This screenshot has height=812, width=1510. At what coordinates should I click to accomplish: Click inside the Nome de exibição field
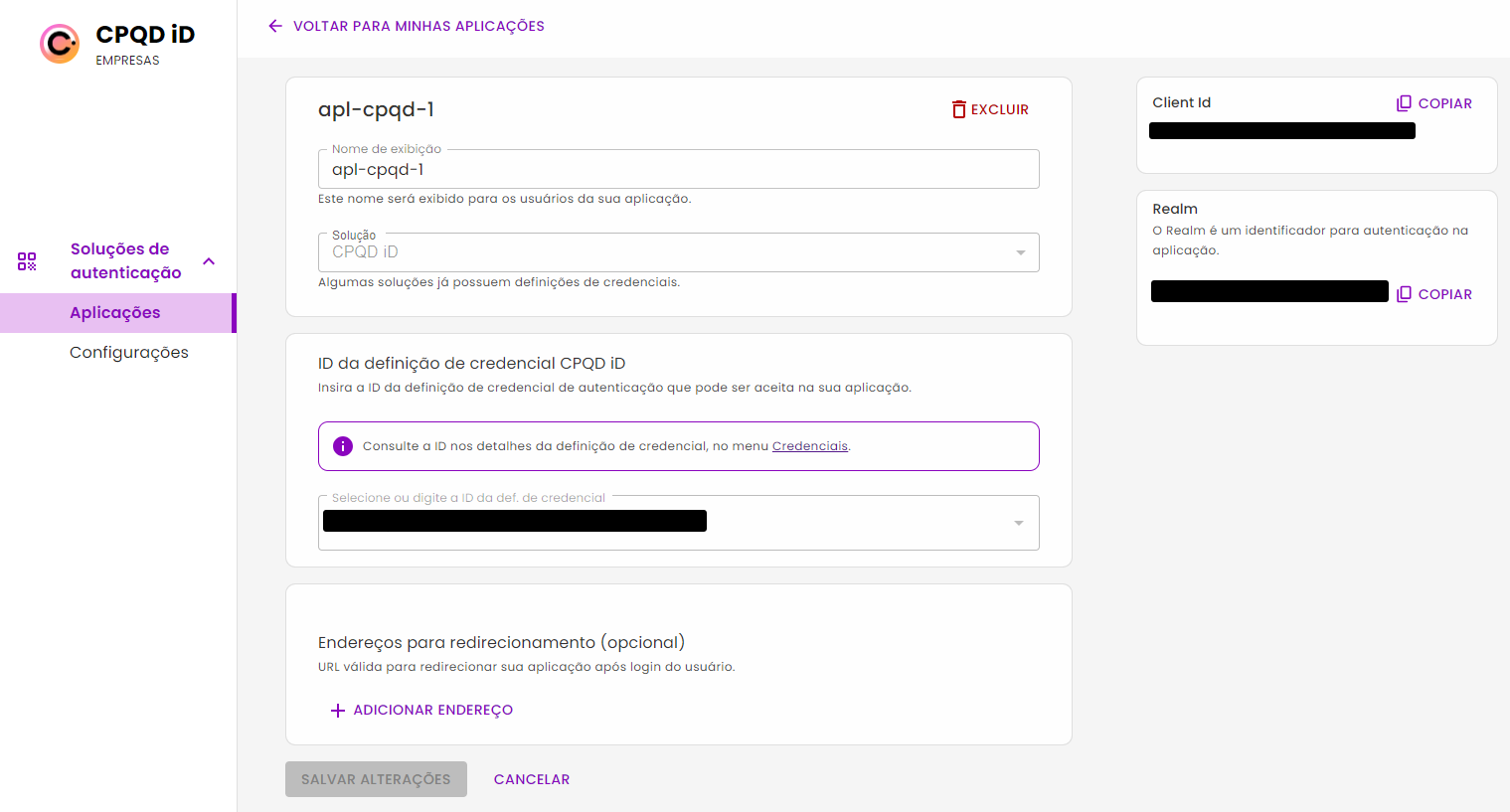pos(678,169)
